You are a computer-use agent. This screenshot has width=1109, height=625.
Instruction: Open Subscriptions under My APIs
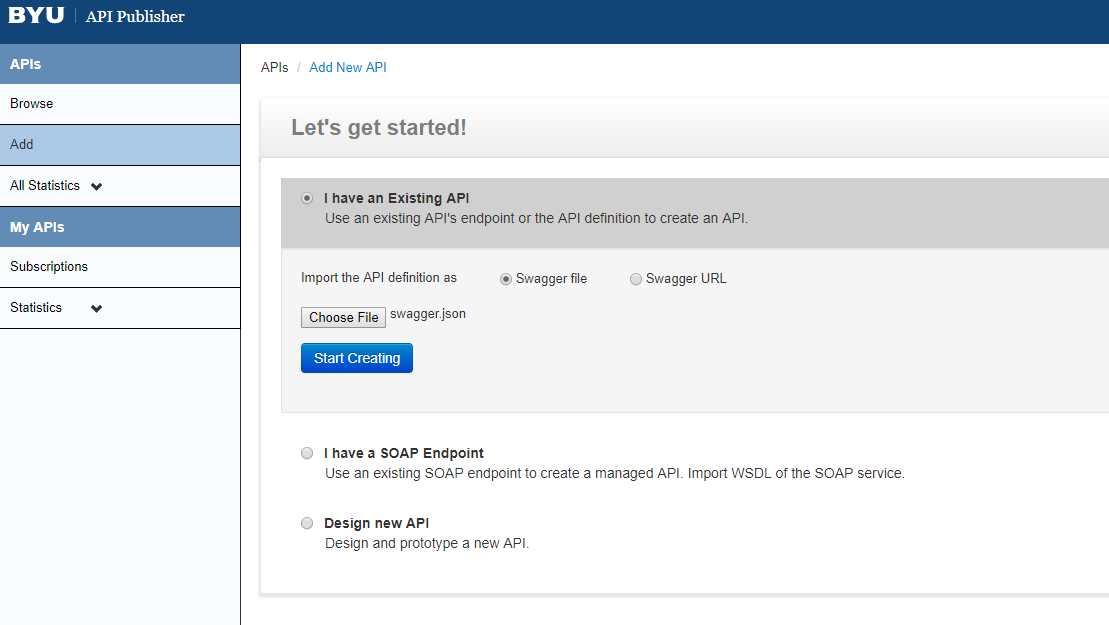click(x=120, y=267)
